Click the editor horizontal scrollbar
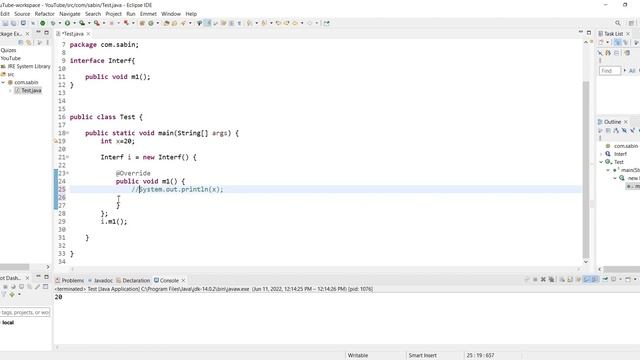Viewport: 640px width, 360px height. pos(325,269)
